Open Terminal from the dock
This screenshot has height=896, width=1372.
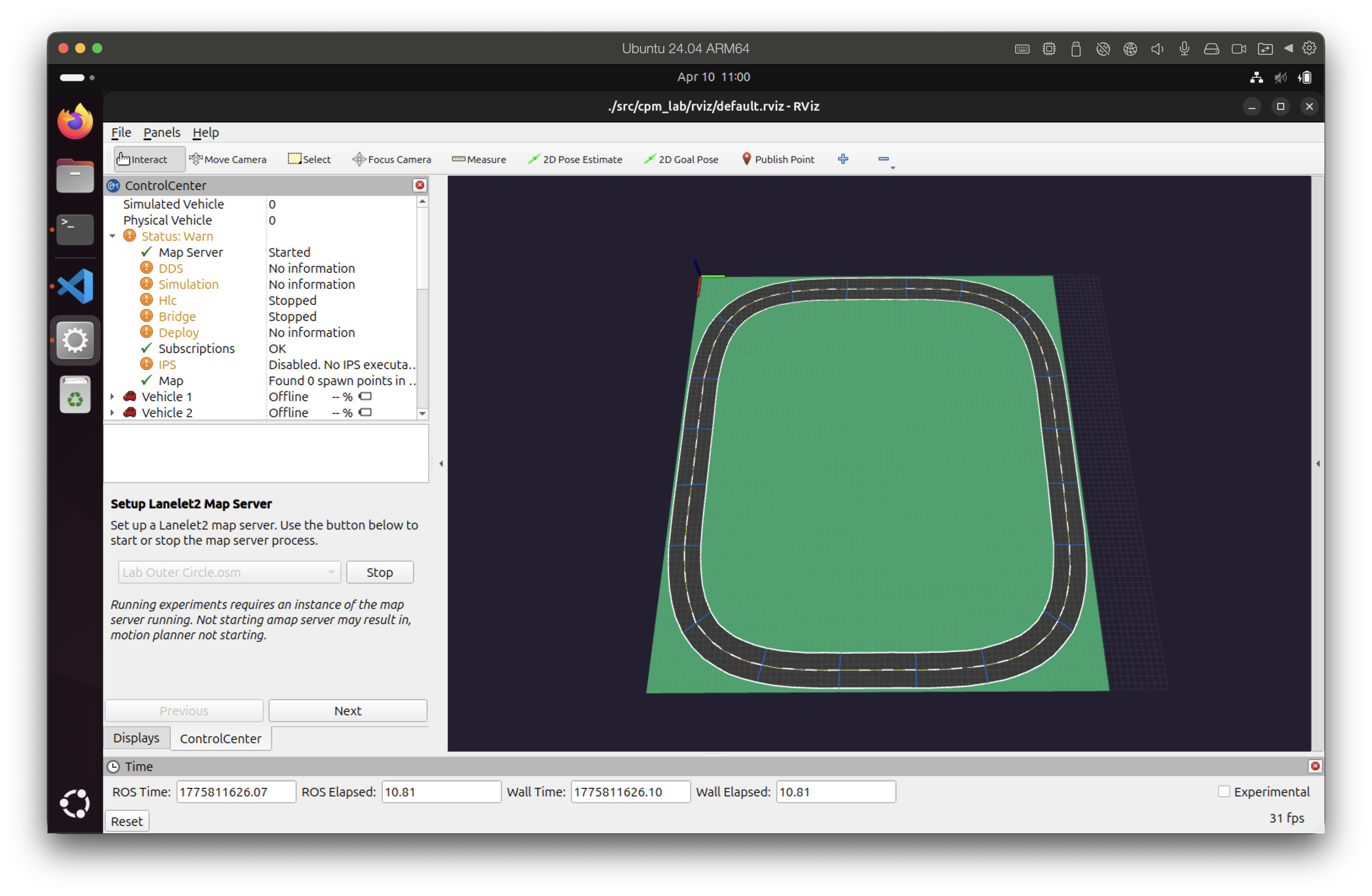pyautogui.click(x=75, y=229)
